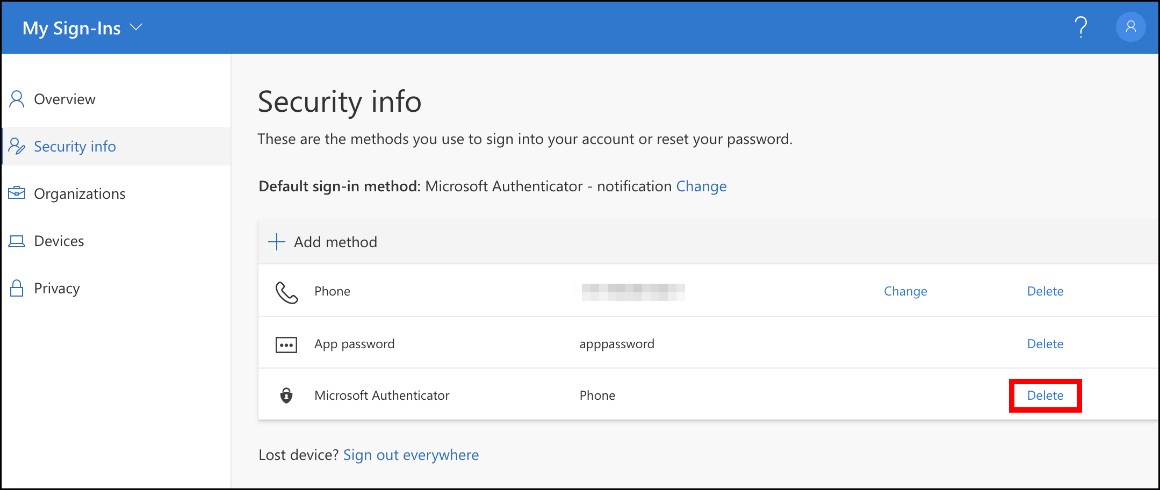Click the Phone handset icon in list
Viewport: 1160px width, 490px height.
pyautogui.click(x=286, y=292)
